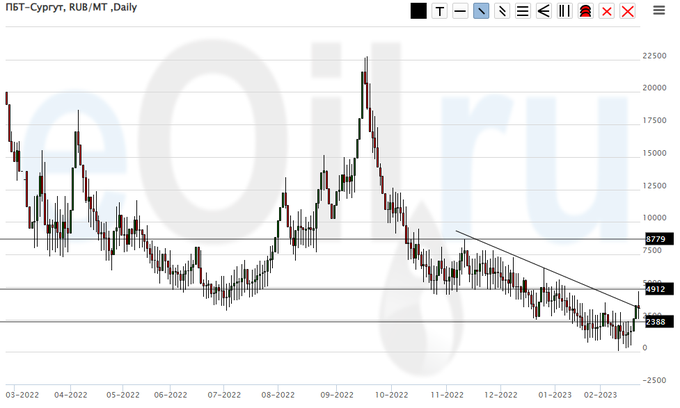Click the larger red X clear icon
The height and width of the screenshot is (408, 680).
pyautogui.click(x=628, y=11)
